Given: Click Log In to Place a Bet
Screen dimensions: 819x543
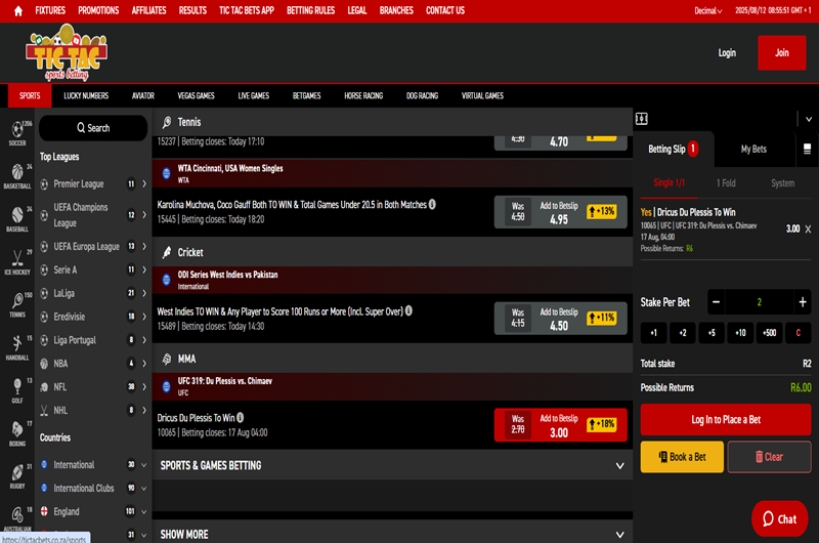Looking at the screenshot, I should click(x=726, y=420).
